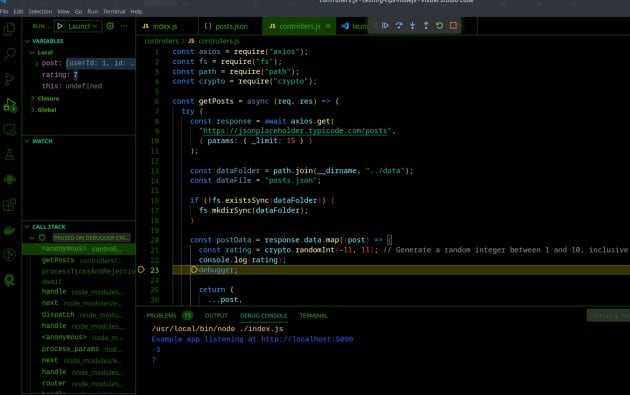Open the File menu
630x395 pixels.
click(x=4, y=12)
